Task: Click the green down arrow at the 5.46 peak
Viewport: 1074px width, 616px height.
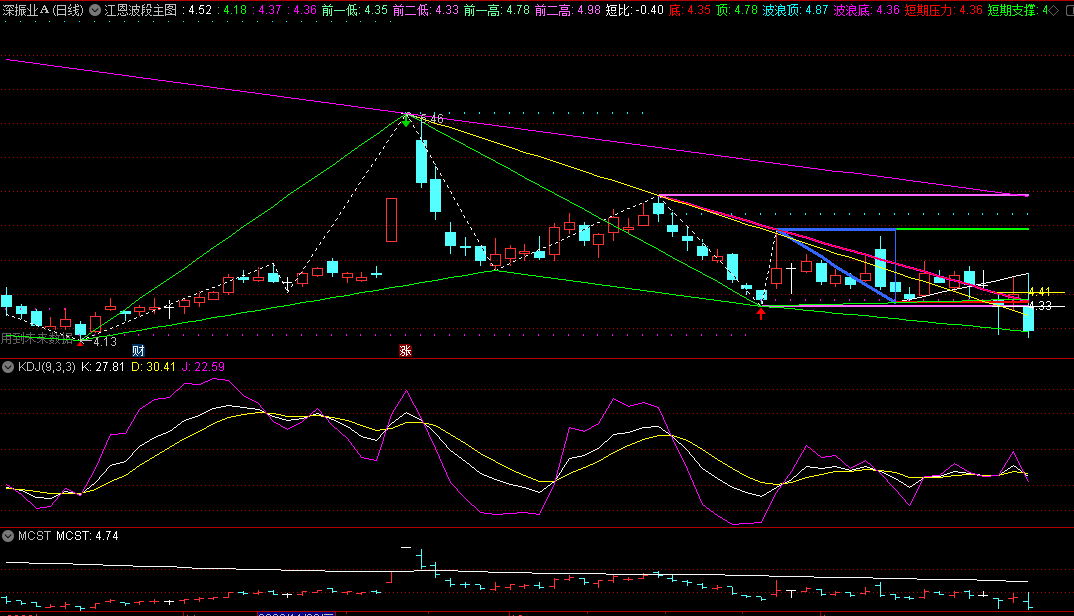Action: 406,121
